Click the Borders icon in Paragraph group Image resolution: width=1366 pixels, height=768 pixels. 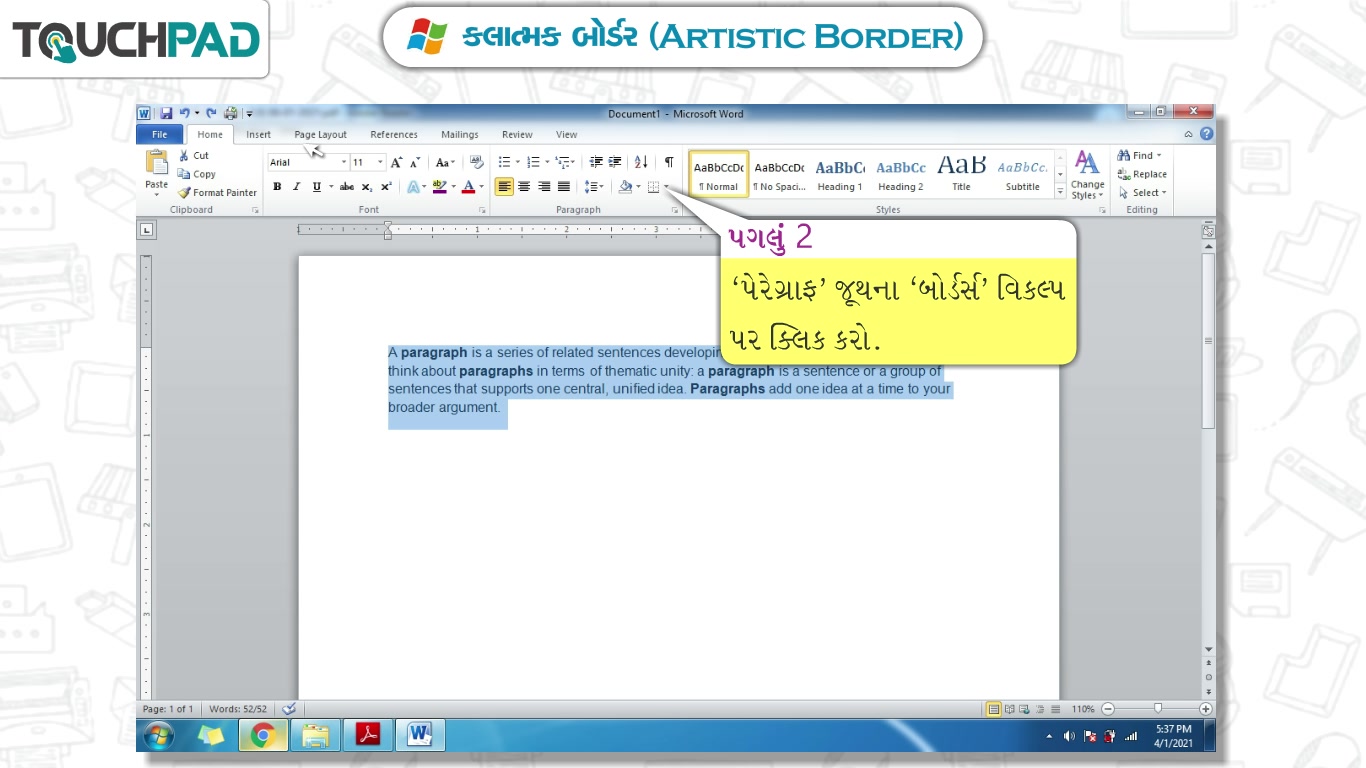pyautogui.click(x=654, y=187)
